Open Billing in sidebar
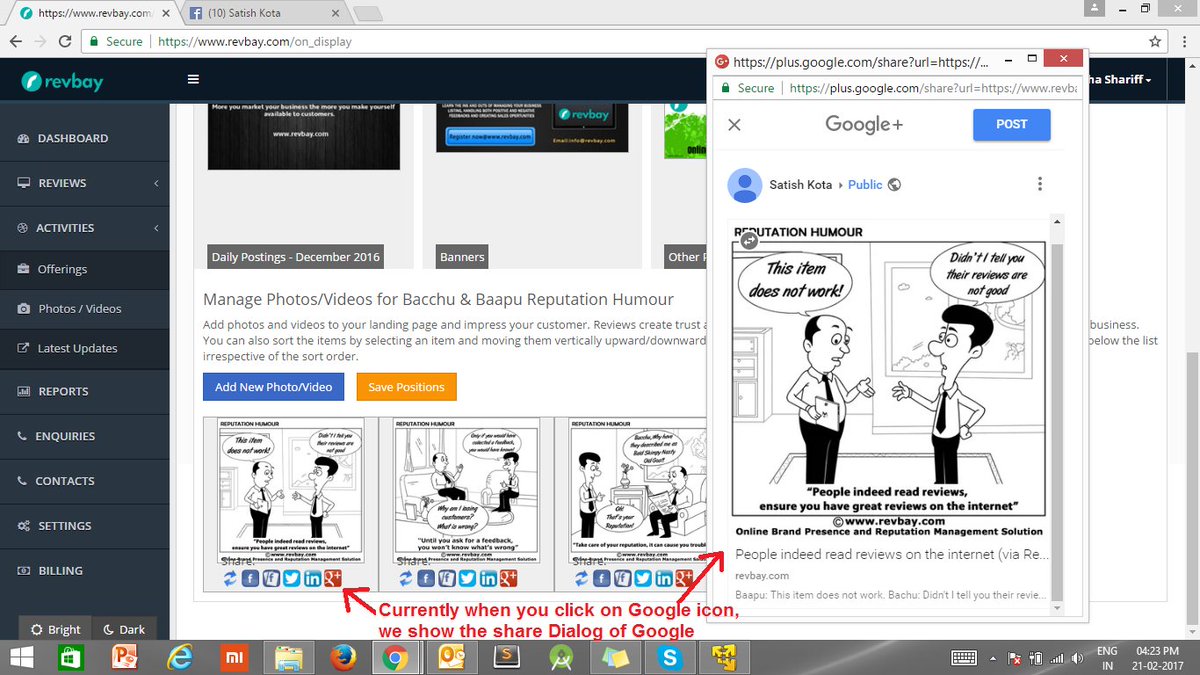Viewport: 1200px width, 675px height. [85, 571]
